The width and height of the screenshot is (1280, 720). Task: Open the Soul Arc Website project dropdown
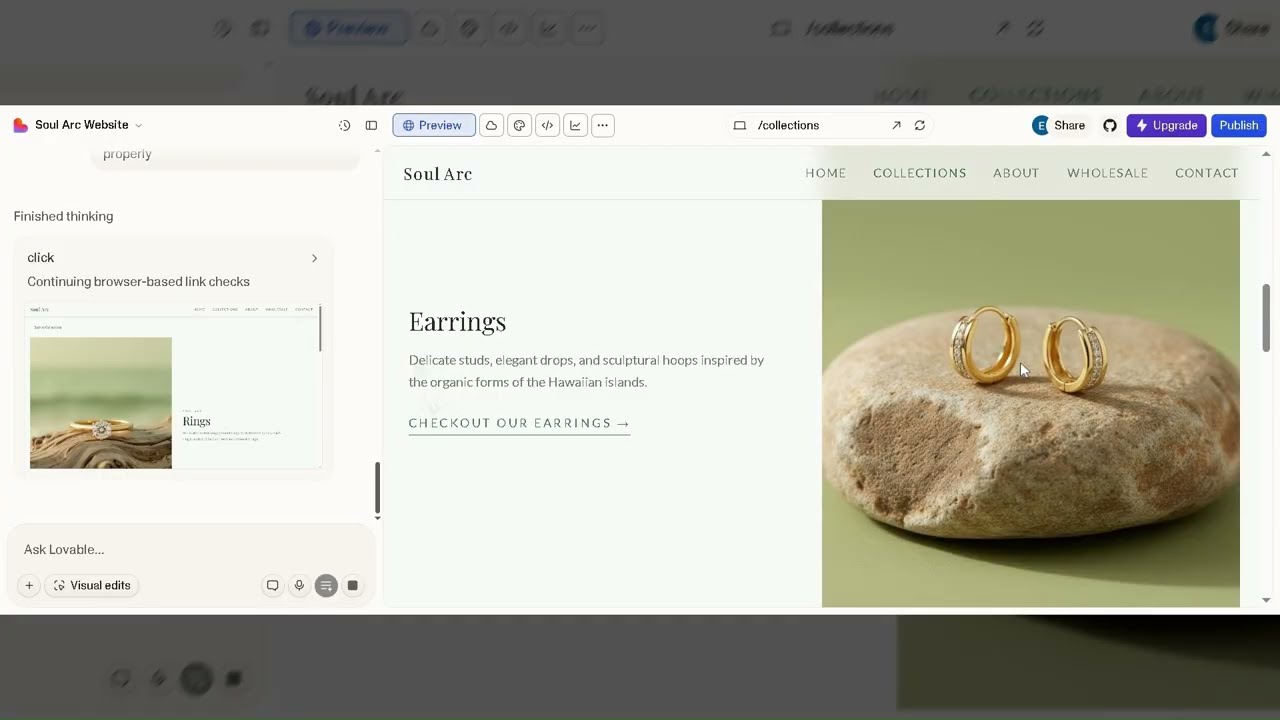tap(88, 125)
